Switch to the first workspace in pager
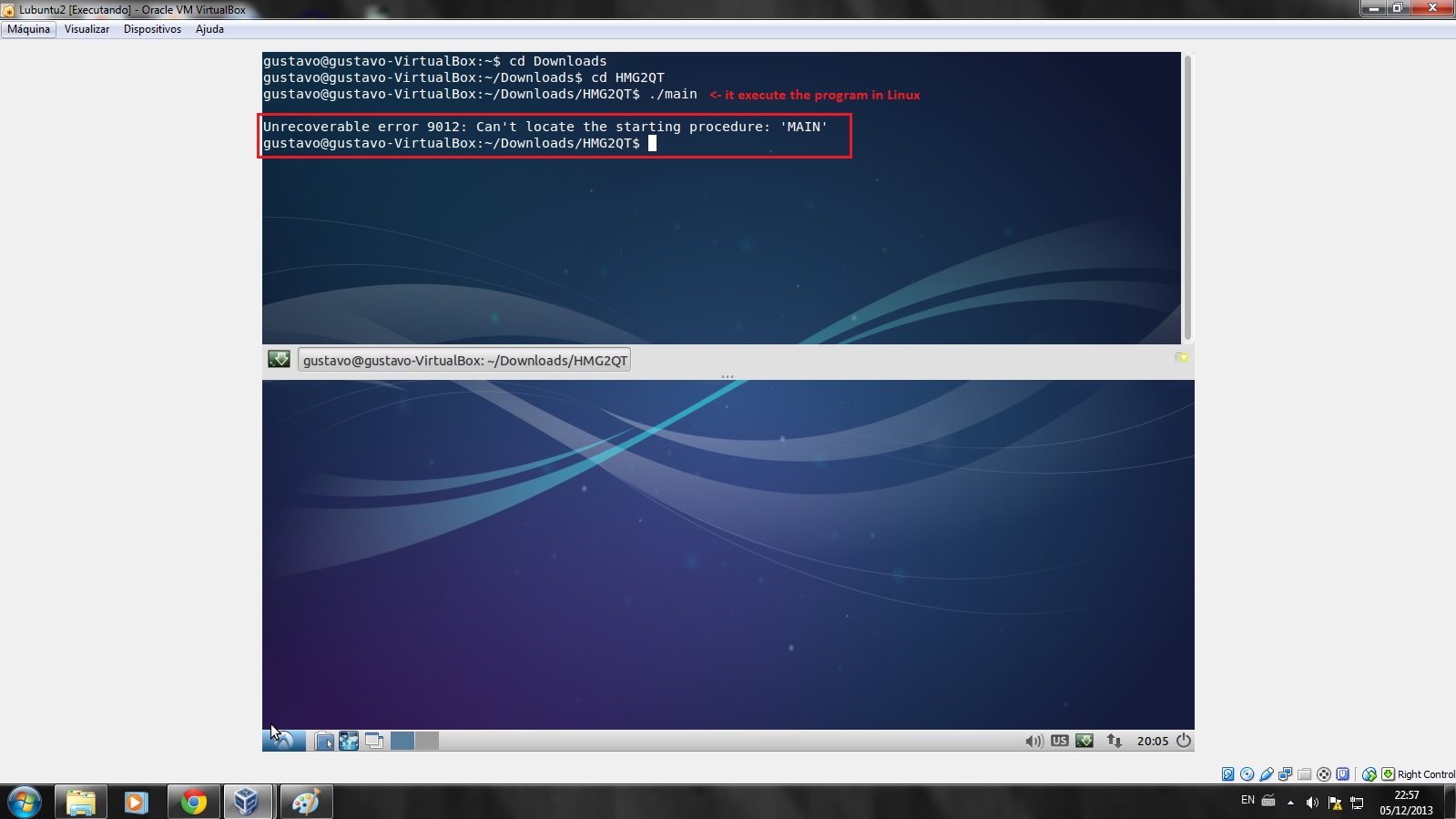 tap(402, 741)
